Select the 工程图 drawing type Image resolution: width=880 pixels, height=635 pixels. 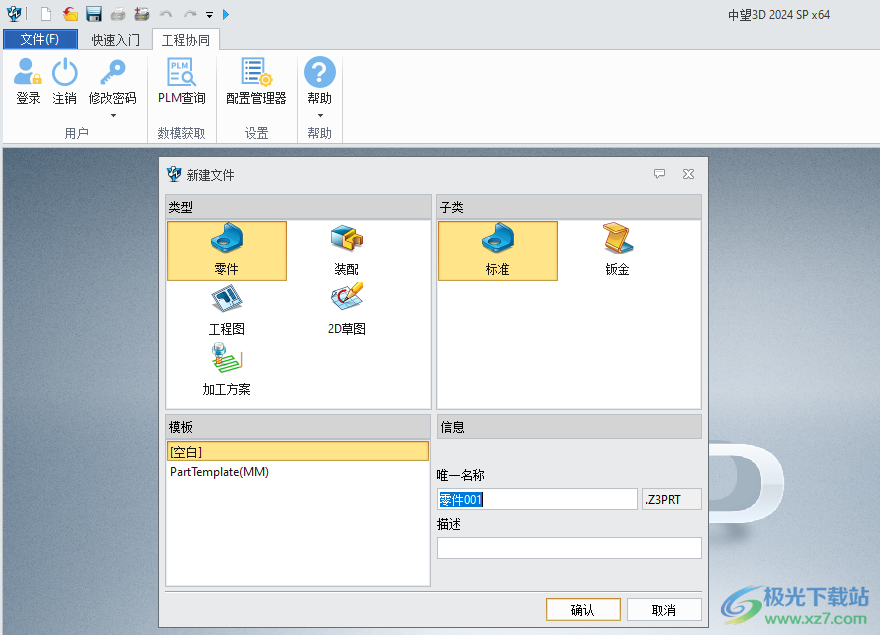[227, 310]
